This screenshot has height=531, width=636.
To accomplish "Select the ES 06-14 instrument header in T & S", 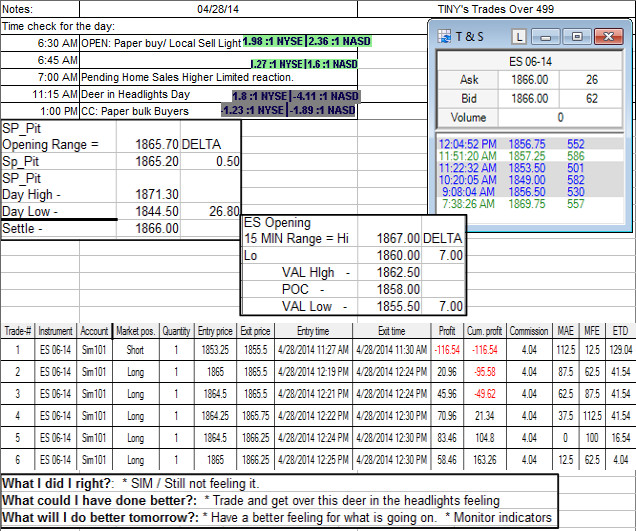I will (x=530, y=62).
